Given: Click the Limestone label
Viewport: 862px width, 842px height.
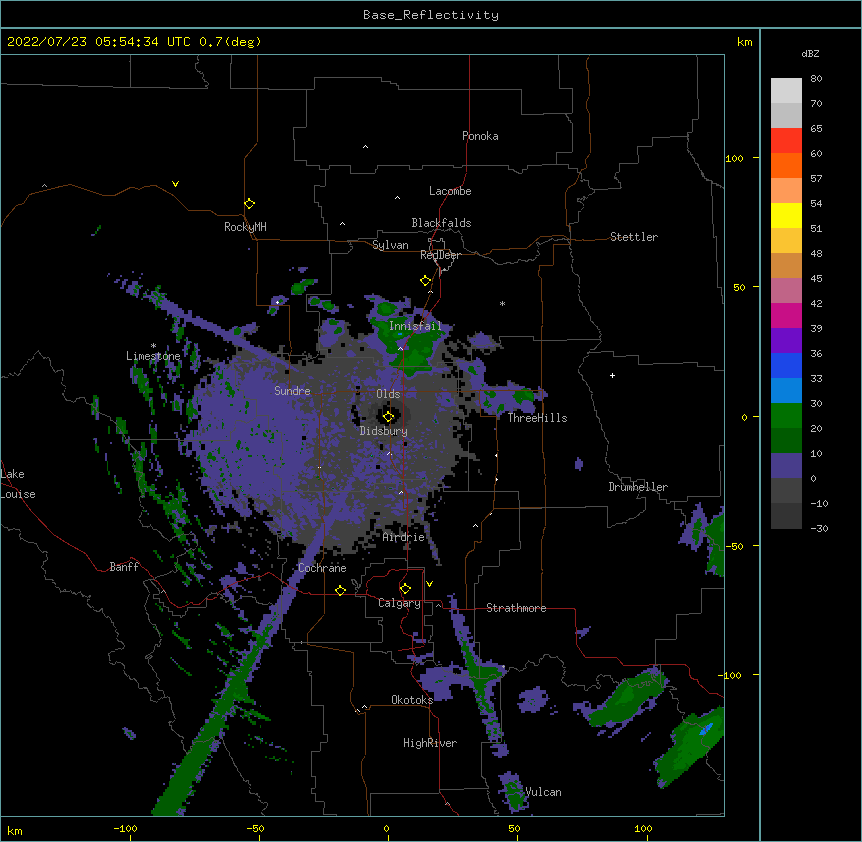Looking at the screenshot, I should (x=153, y=356).
